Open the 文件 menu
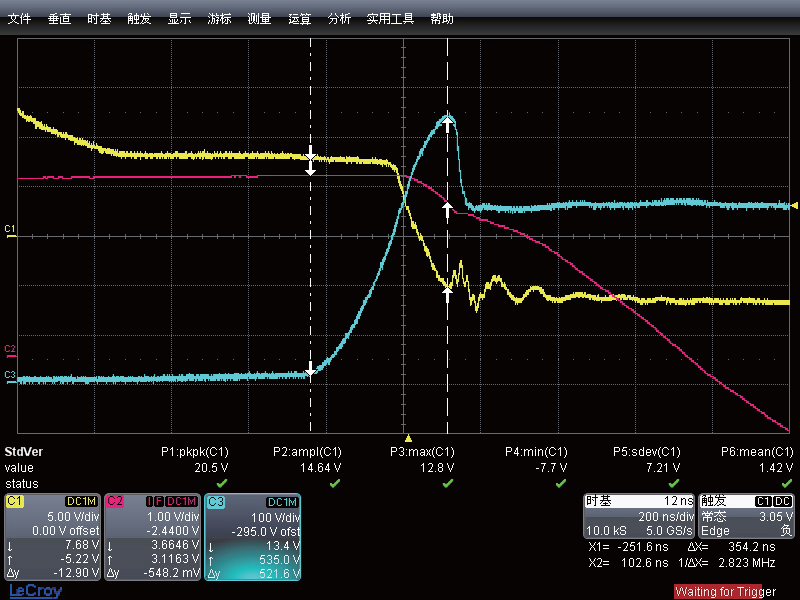 (19, 19)
